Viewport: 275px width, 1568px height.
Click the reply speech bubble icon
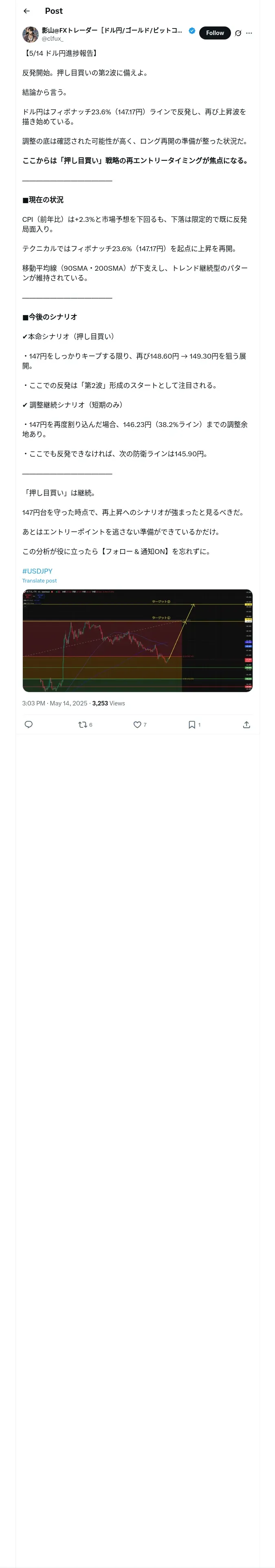(x=28, y=724)
